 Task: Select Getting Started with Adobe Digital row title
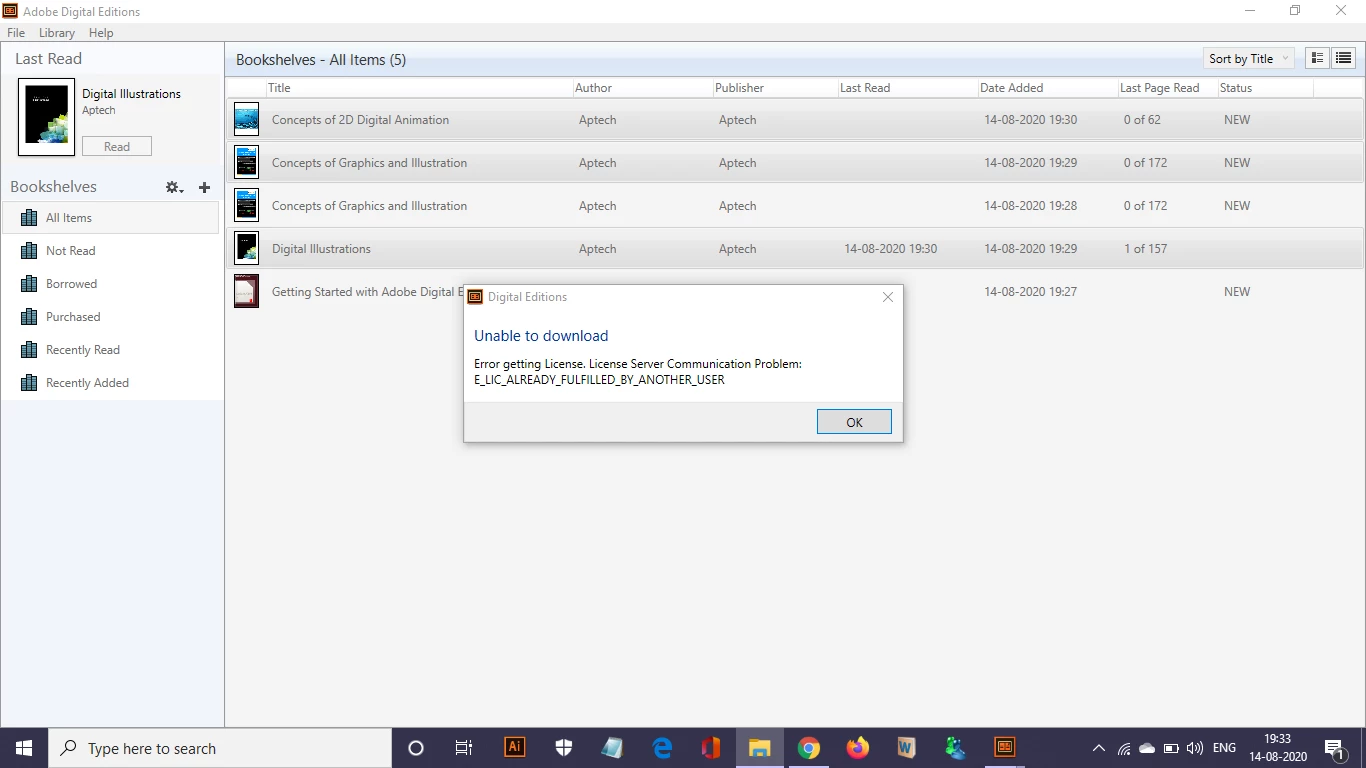[367, 292]
